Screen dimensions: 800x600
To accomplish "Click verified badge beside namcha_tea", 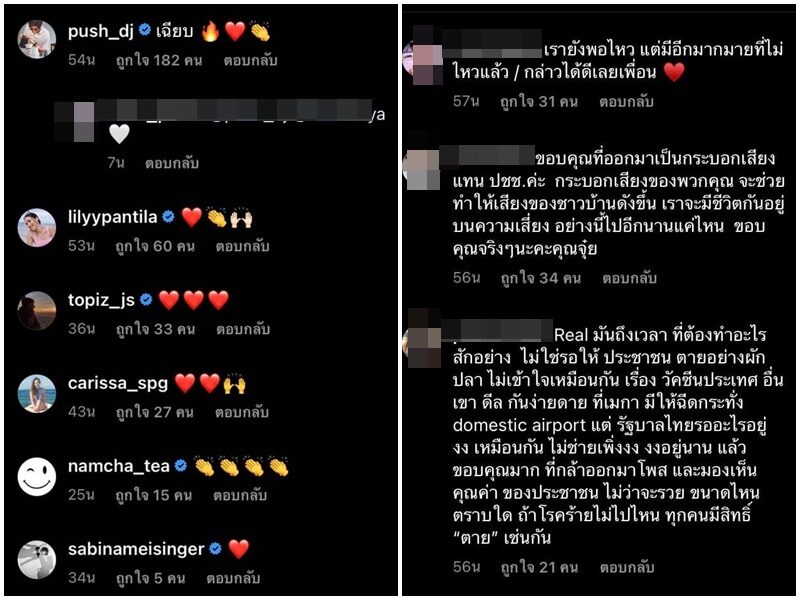I will tap(181, 466).
